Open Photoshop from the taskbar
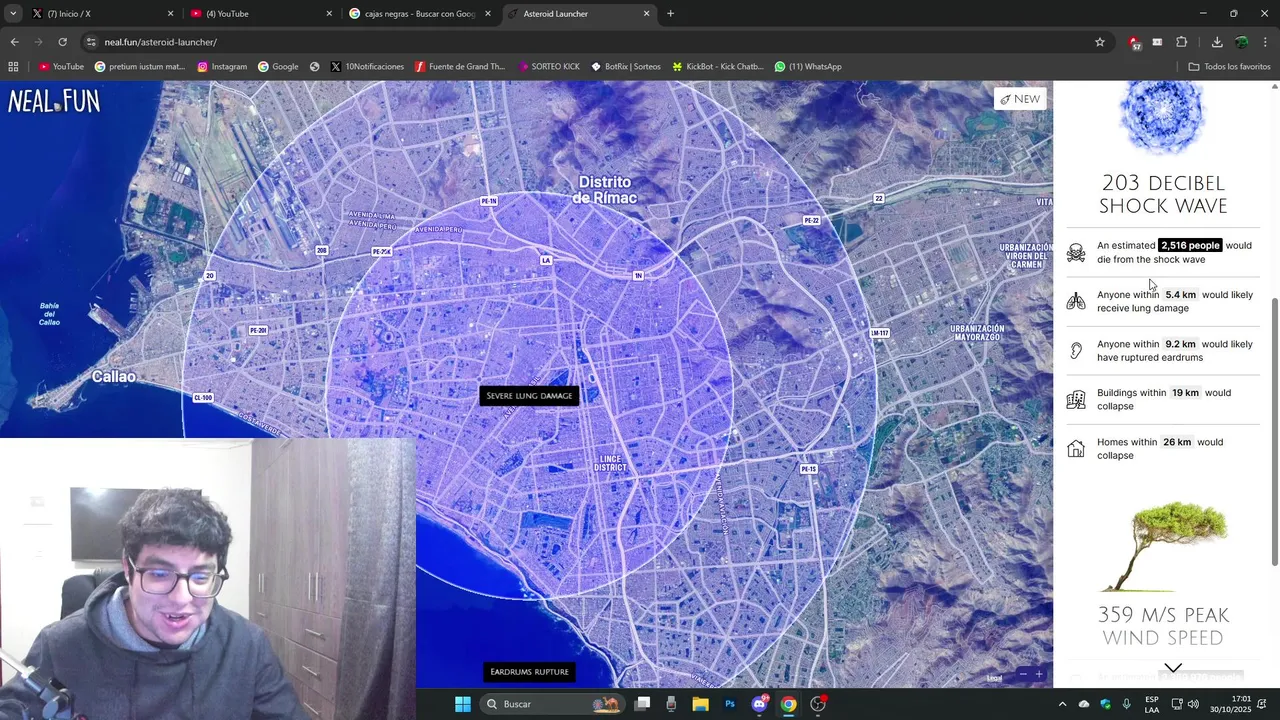Image resolution: width=1280 pixels, height=720 pixels. pos(730,704)
